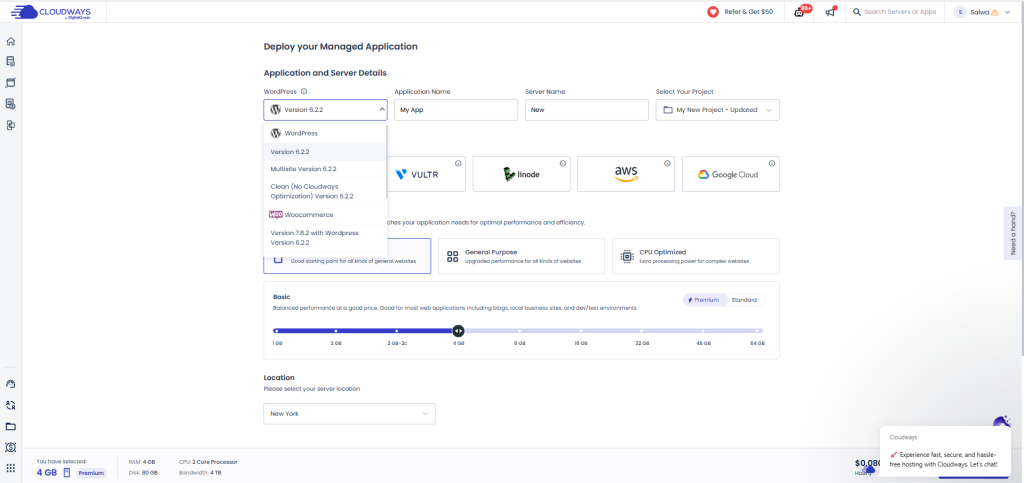
Task: Click the AWS info icon
Action: pos(667,163)
